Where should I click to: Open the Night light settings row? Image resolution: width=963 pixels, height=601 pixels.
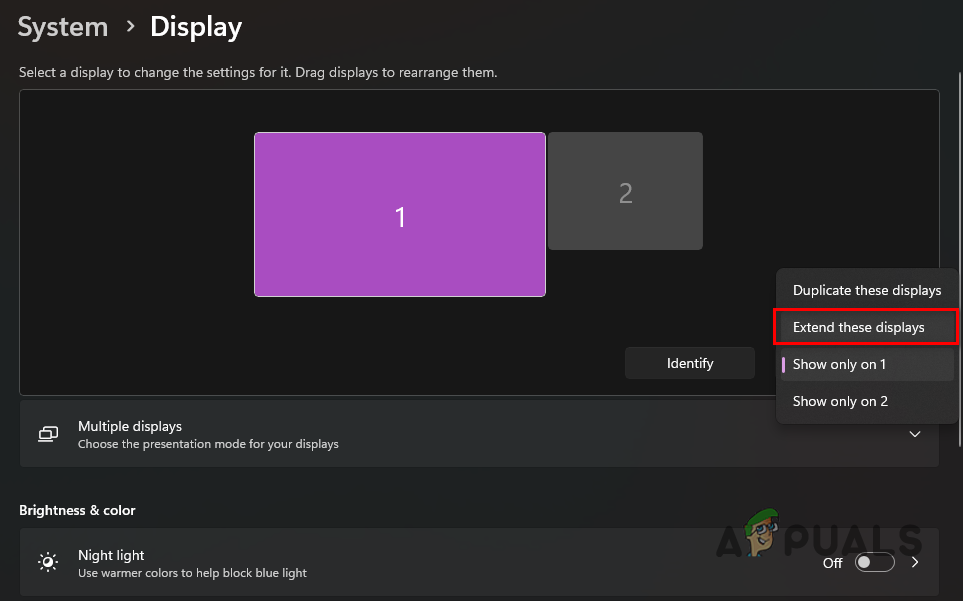click(x=479, y=562)
